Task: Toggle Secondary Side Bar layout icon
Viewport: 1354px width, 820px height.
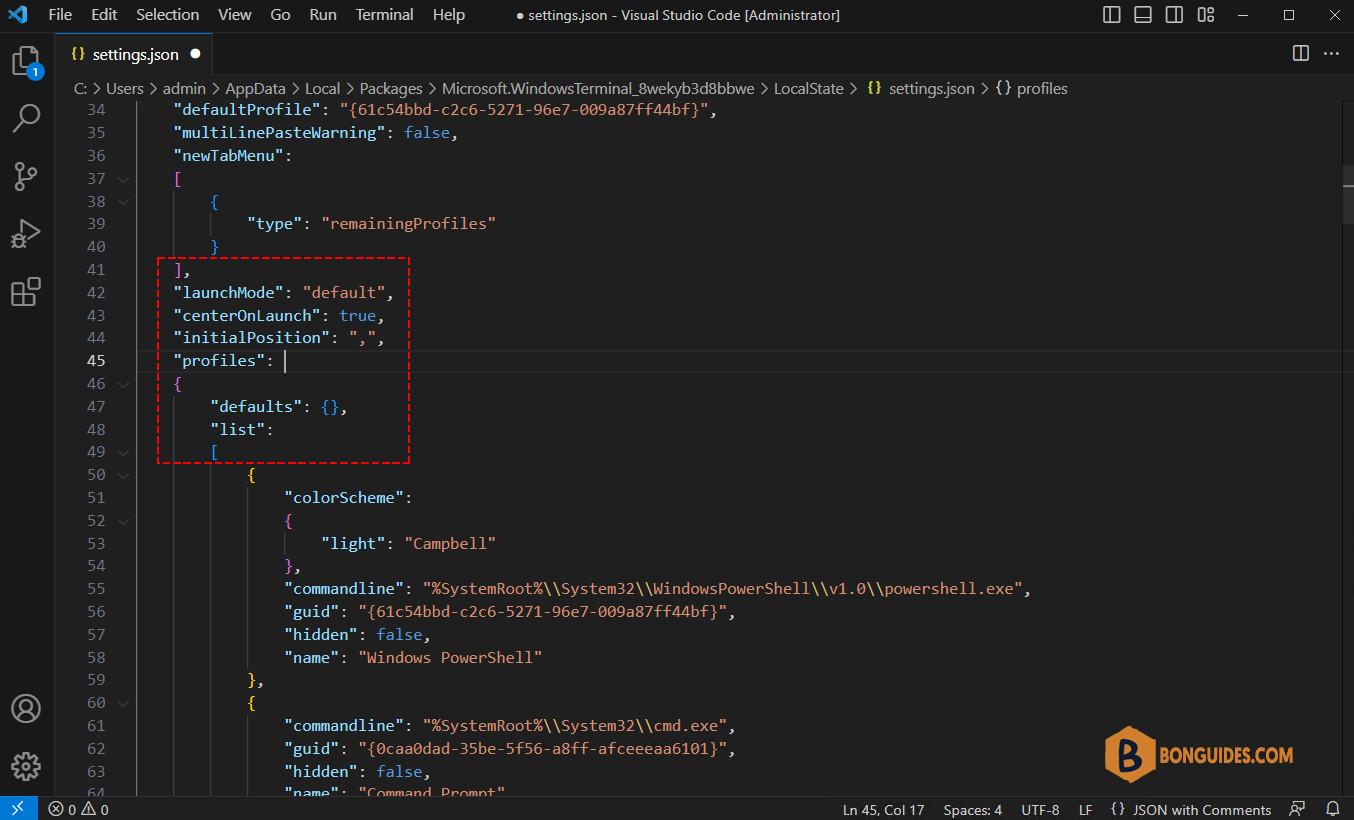Action: click(x=1174, y=15)
